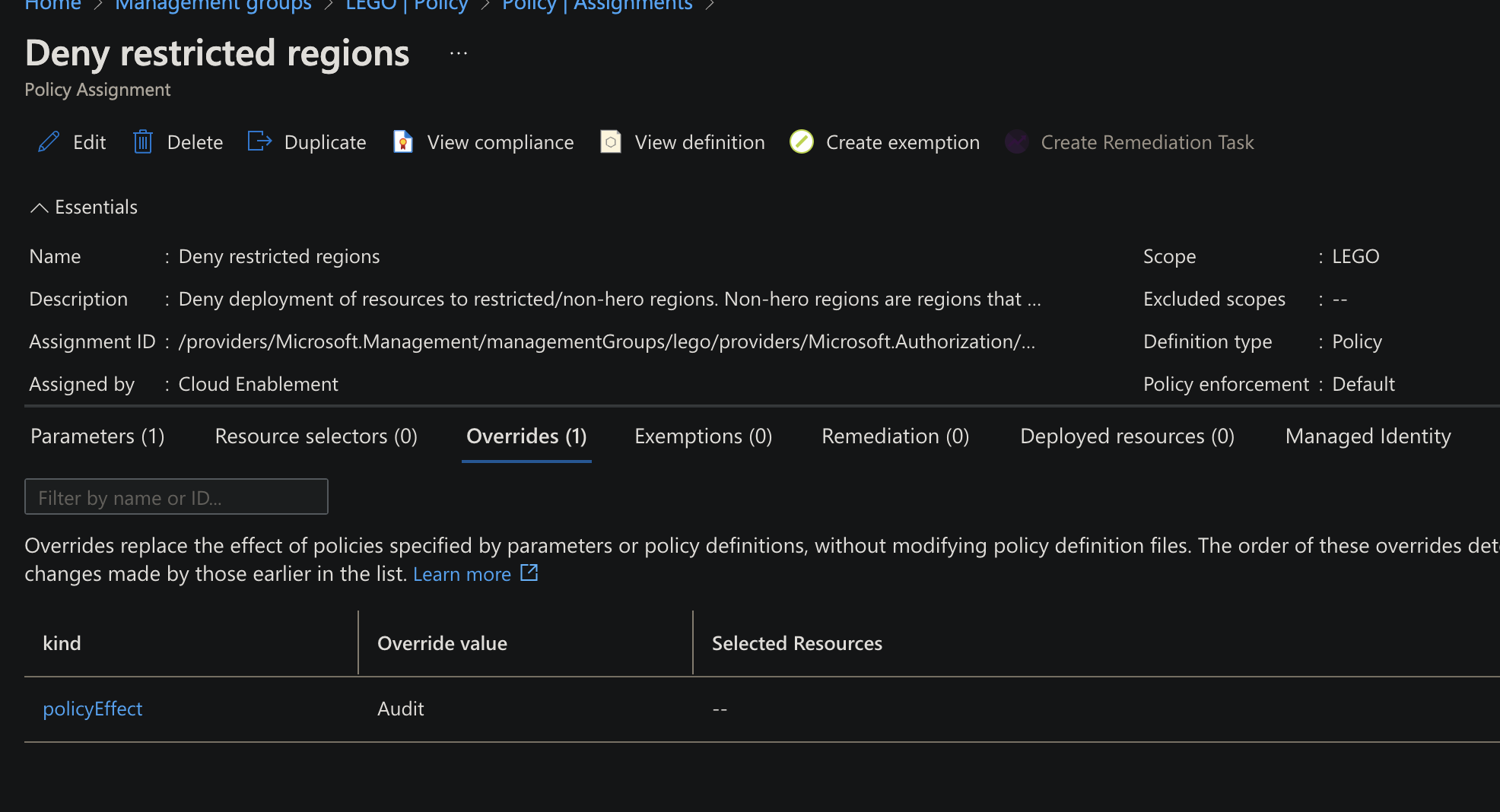Click the Create Remediation Task icon
1500x812 pixels.
pyautogui.click(x=1016, y=142)
